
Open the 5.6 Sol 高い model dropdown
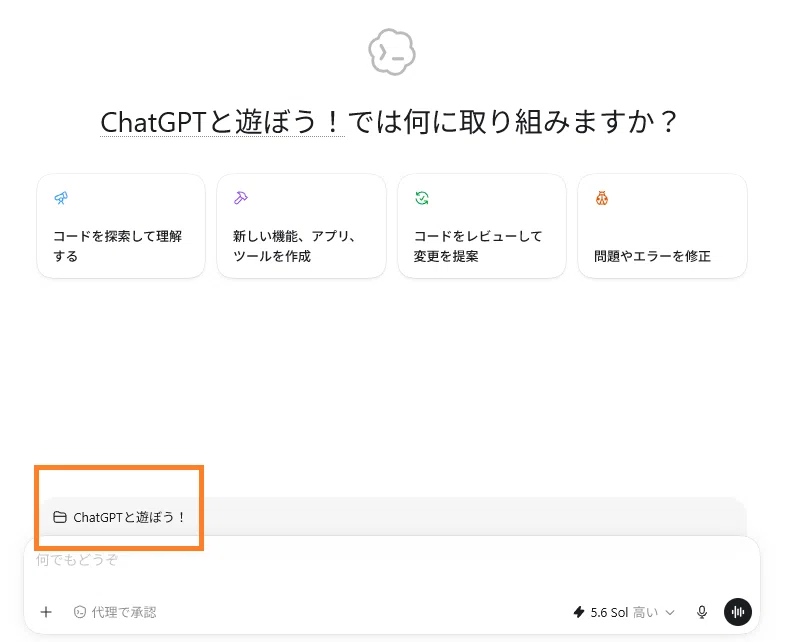624,612
